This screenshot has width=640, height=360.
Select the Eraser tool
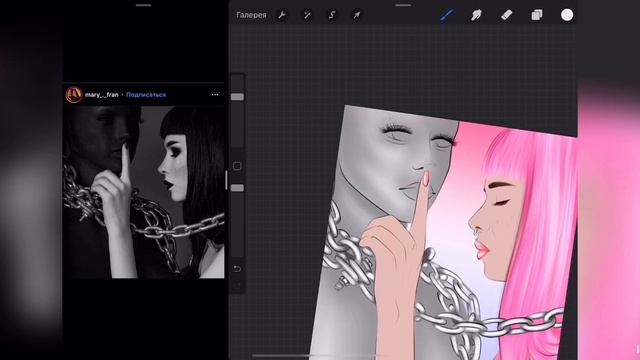506,15
